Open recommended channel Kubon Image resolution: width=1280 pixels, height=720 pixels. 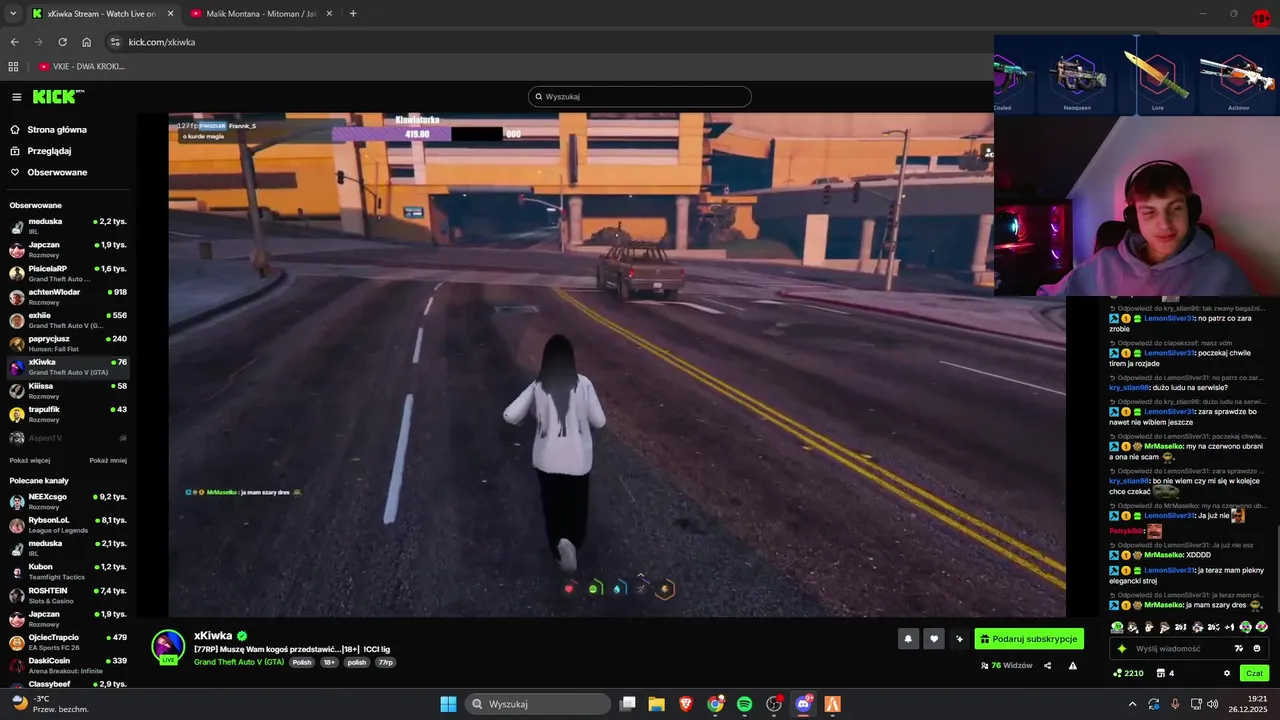(68, 572)
